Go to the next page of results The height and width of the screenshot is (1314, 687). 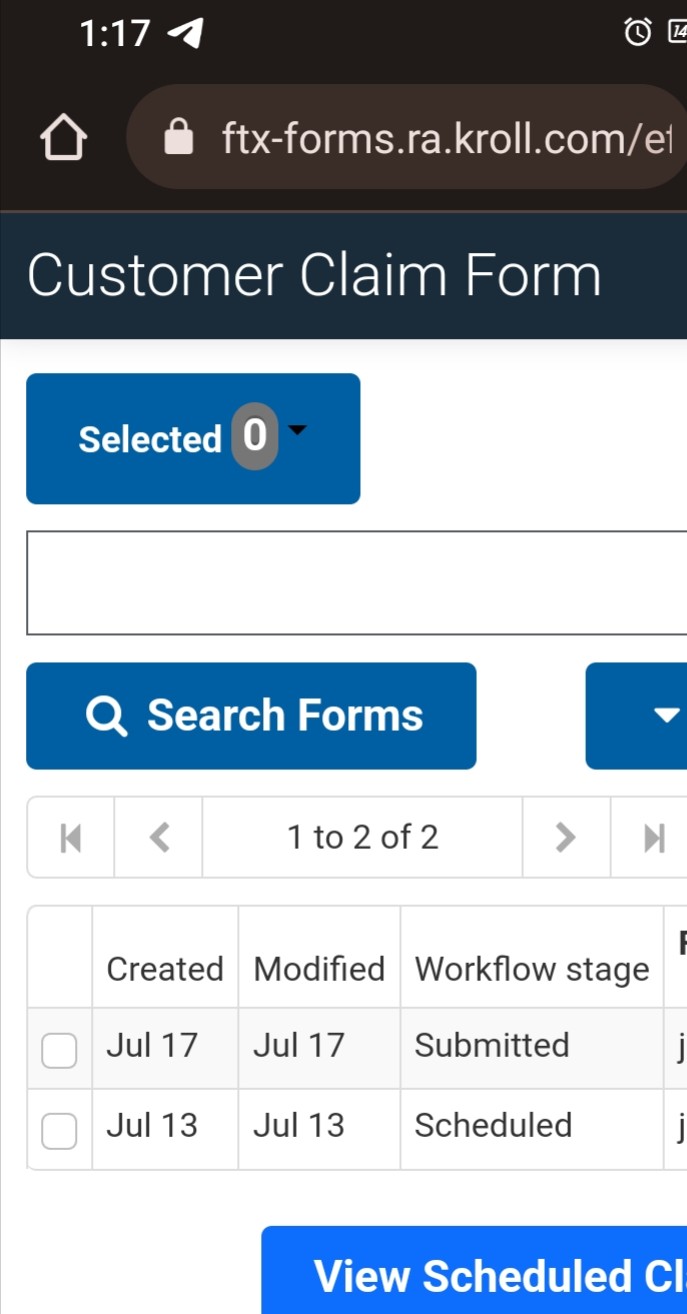[x=566, y=837]
